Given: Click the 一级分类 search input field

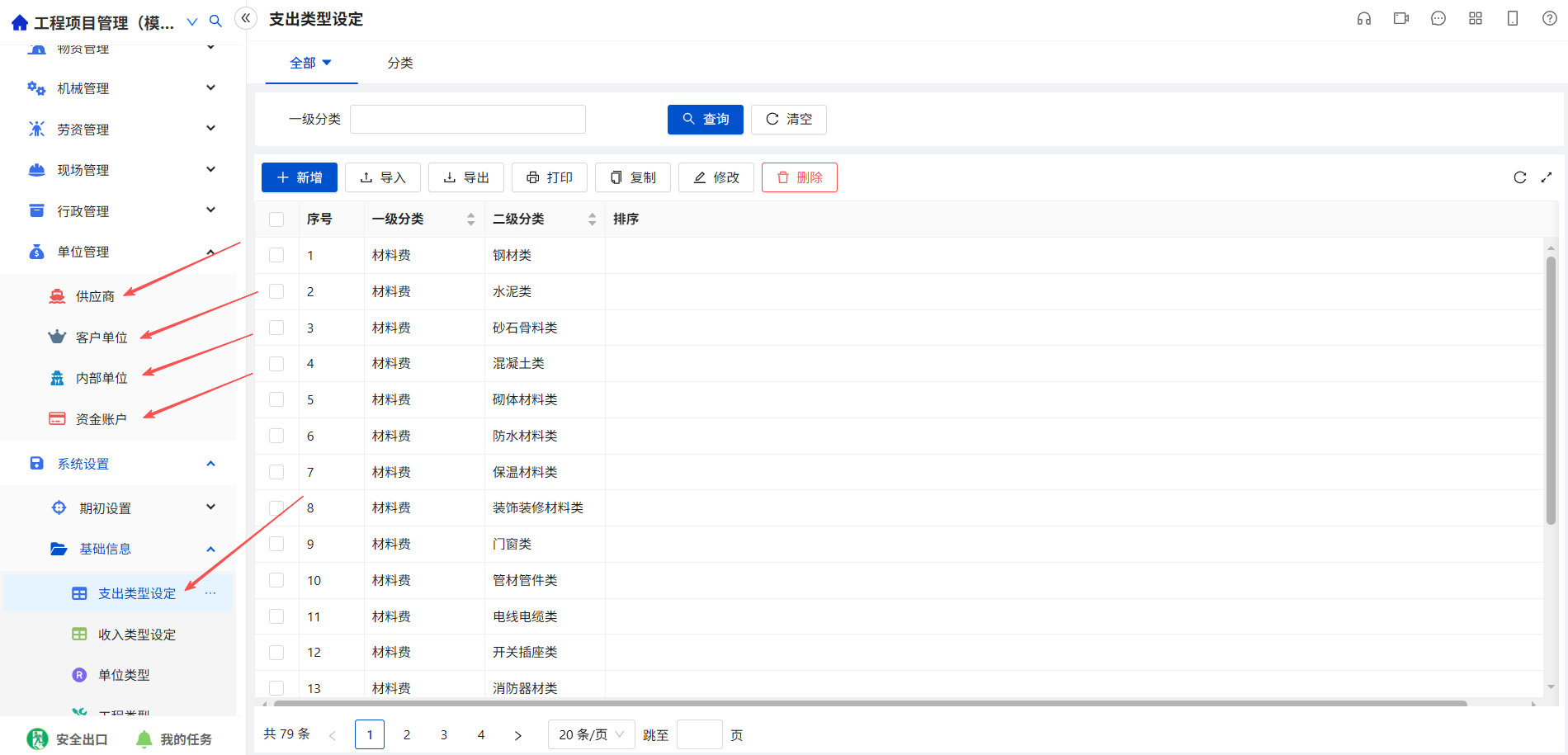Looking at the screenshot, I should click(468, 119).
